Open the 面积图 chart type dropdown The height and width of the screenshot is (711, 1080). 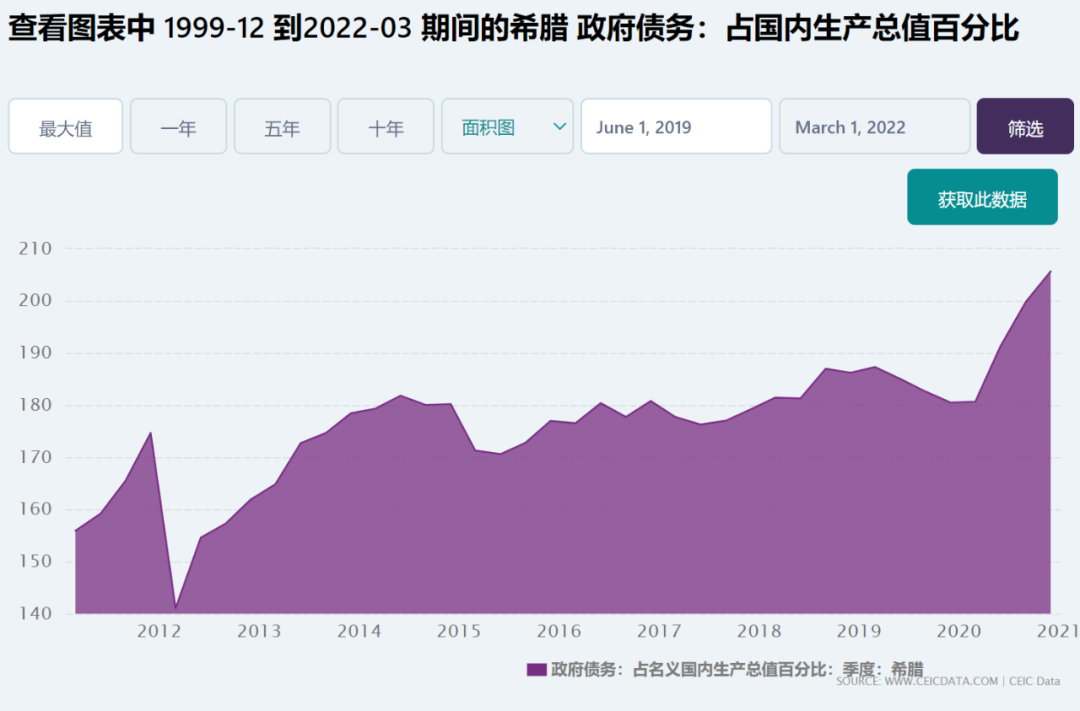[508, 127]
